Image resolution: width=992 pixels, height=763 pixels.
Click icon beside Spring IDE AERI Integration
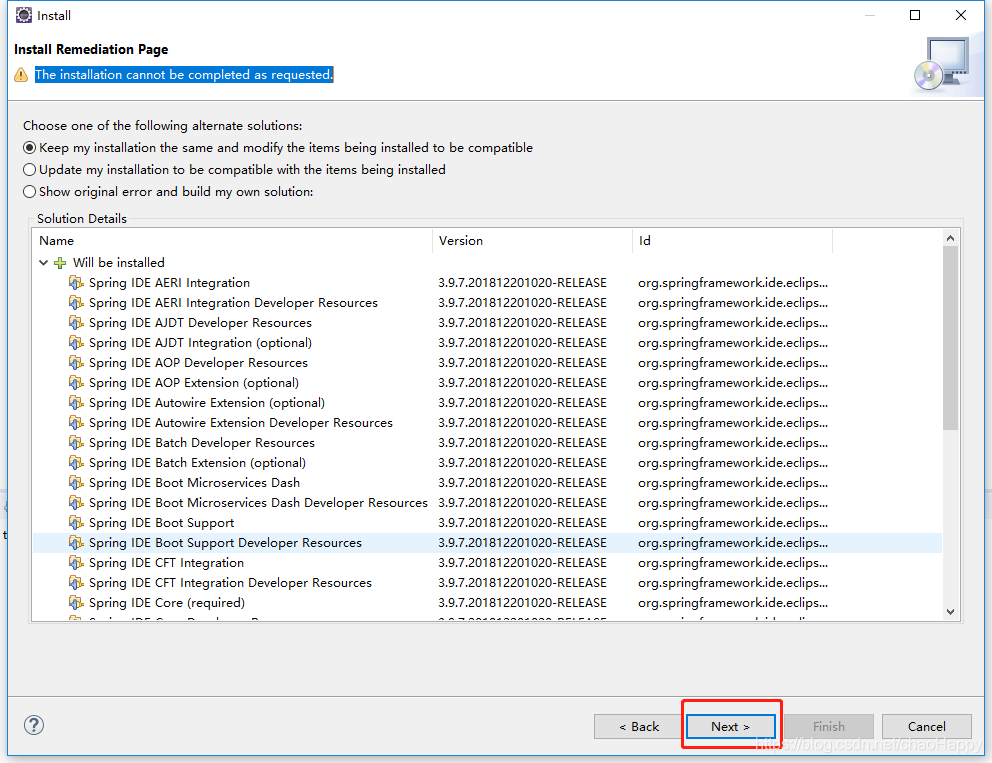tap(76, 282)
